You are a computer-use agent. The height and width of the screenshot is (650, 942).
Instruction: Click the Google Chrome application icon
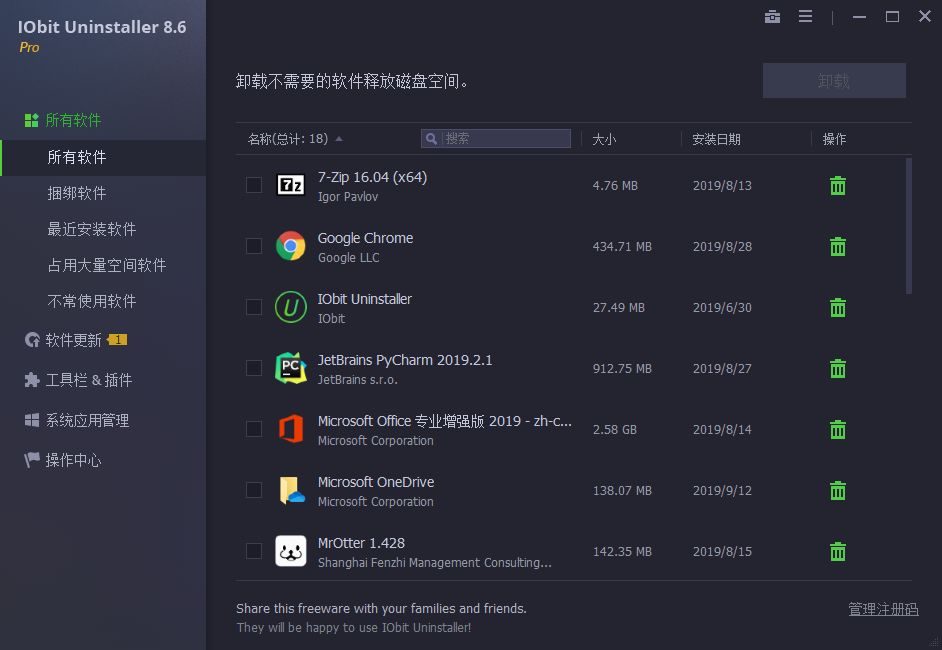pos(291,246)
